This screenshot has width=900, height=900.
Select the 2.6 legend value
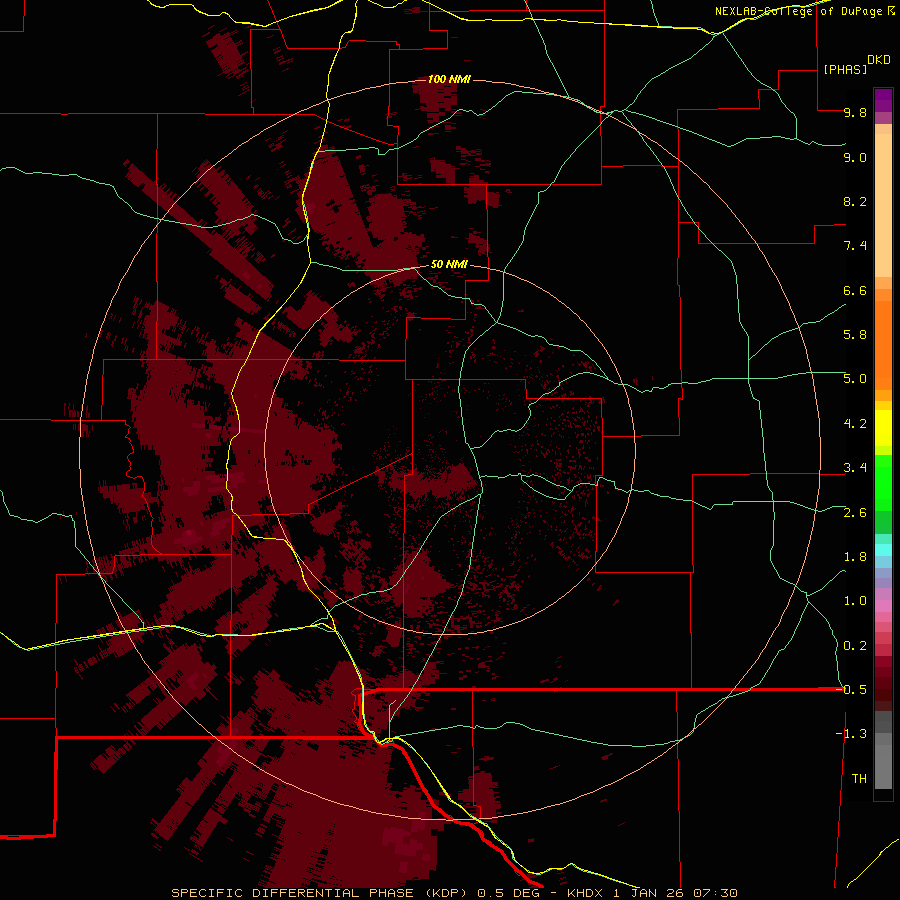point(855,513)
